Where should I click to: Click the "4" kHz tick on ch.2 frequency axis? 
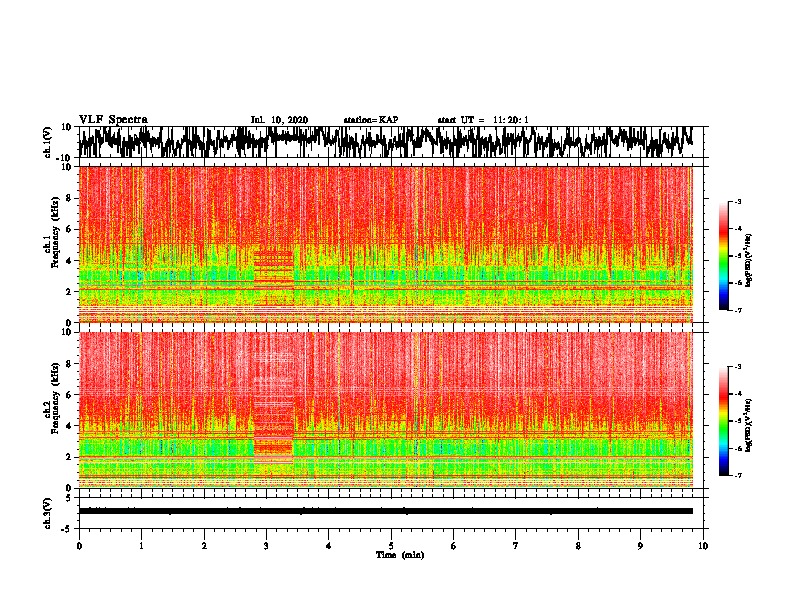69,426
